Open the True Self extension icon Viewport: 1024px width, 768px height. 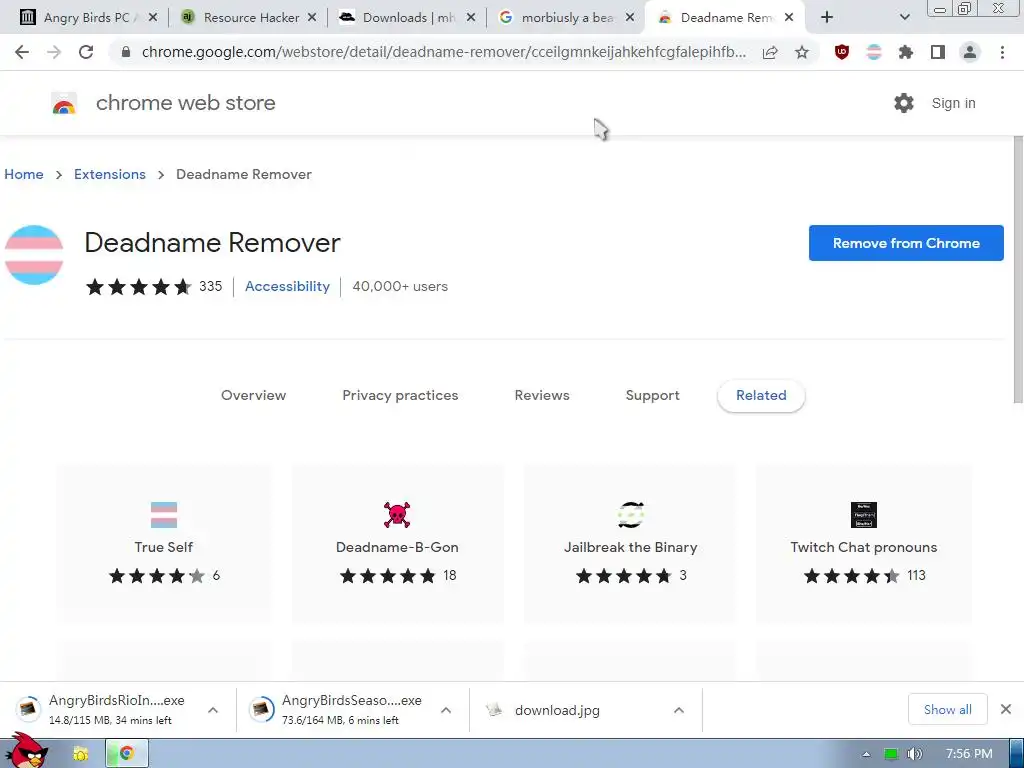click(164, 515)
